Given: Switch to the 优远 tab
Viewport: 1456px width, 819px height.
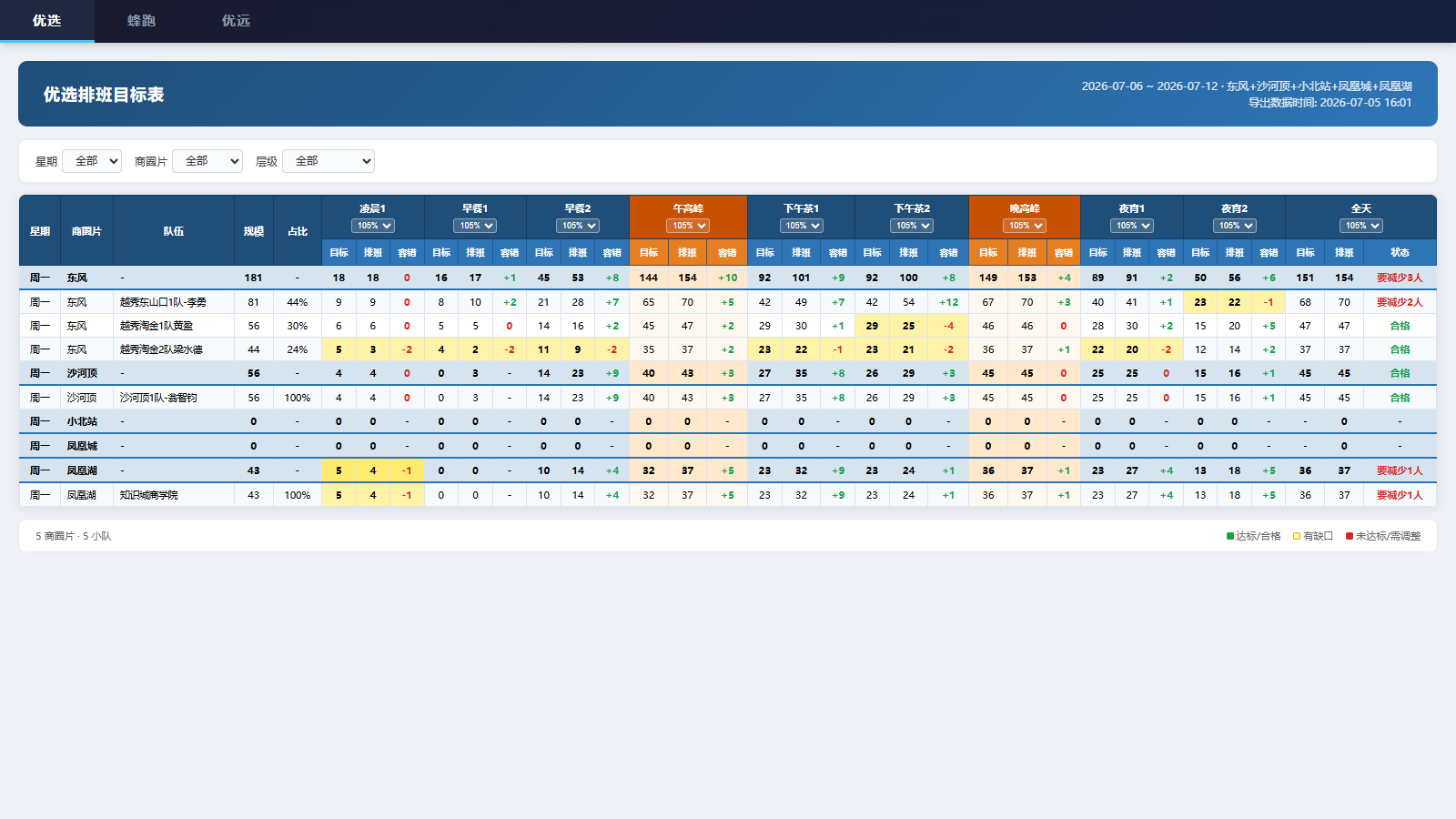Looking at the screenshot, I should pos(236,20).
